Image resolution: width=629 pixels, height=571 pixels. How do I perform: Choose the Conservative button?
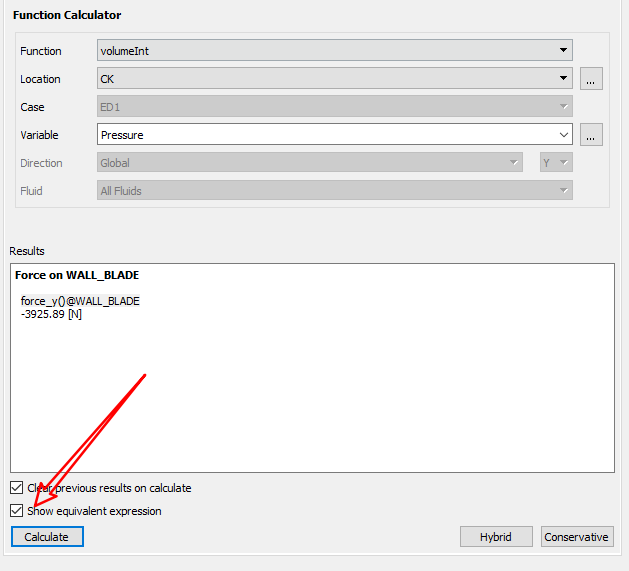click(x=577, y=537)
